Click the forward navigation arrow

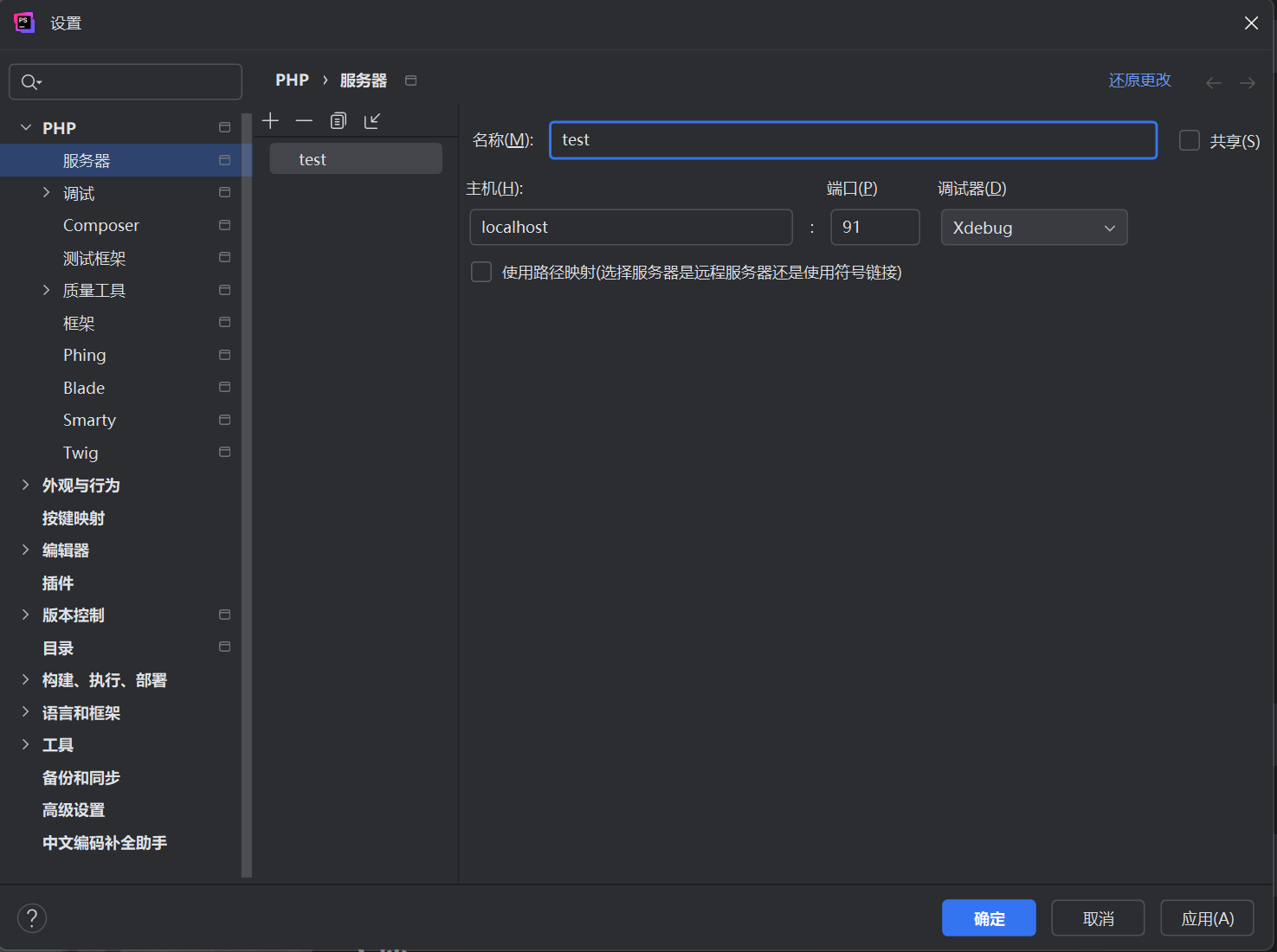(x=1247, y=83)
